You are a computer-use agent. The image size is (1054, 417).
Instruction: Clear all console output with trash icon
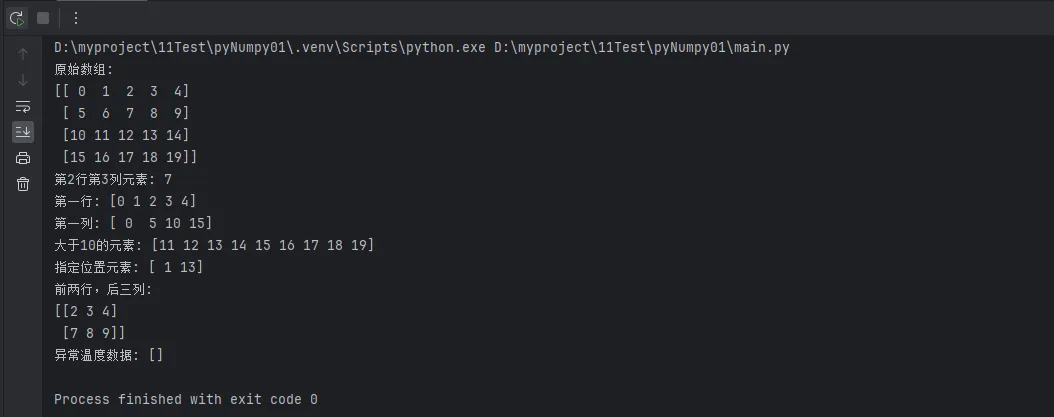pos(23,184)
